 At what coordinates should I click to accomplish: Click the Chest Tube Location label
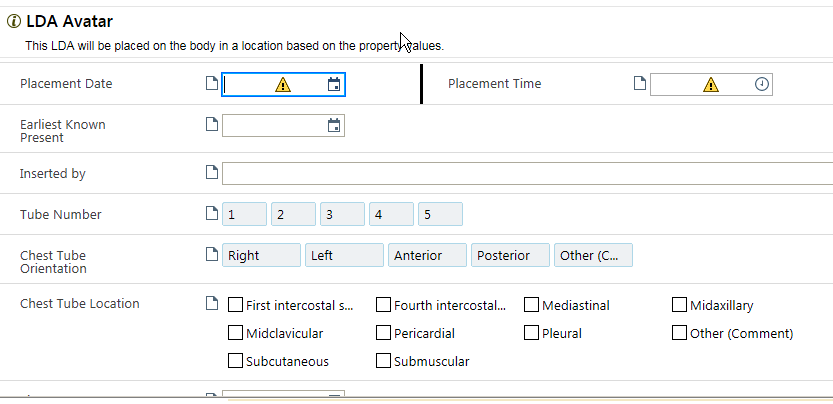pyautogui.click(x=80, y=304)
